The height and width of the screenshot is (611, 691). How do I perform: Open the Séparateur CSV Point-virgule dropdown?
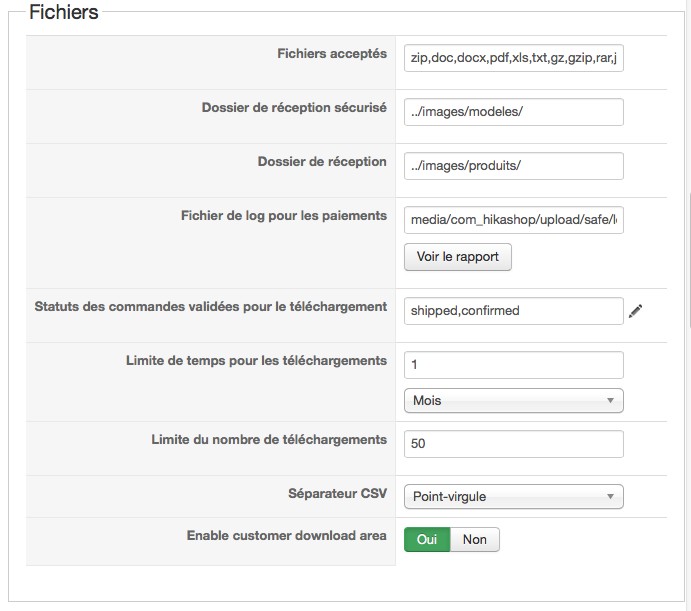pyautogui.click(x=513, y=496)
